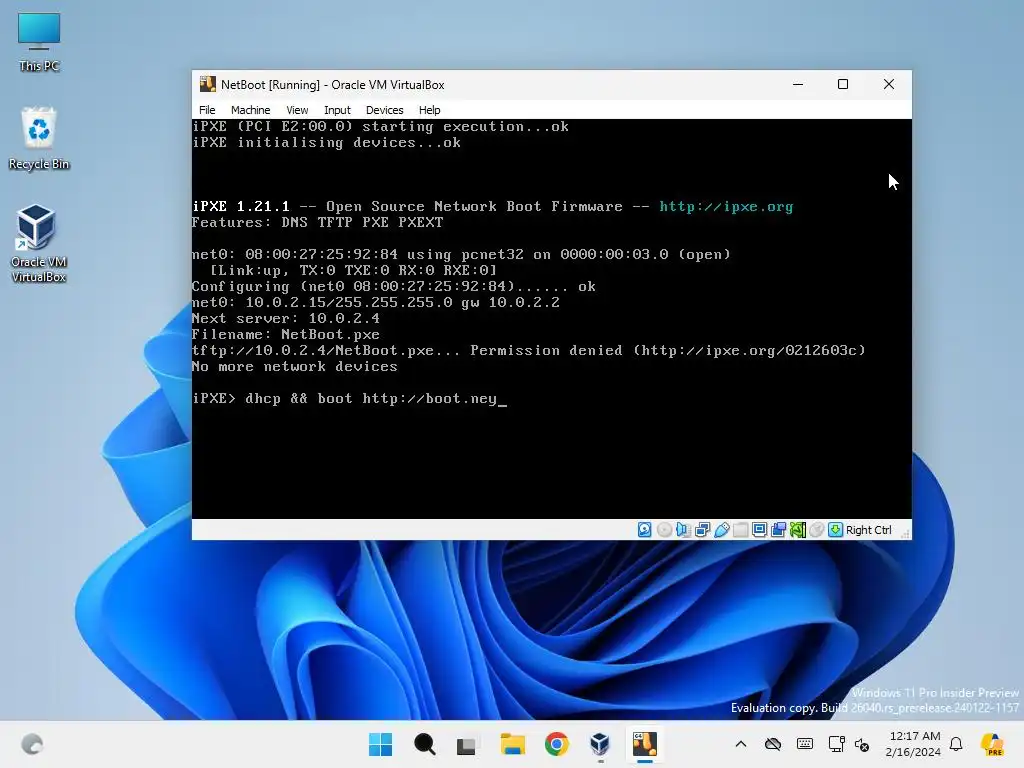Click the recording status icon

tap(778, 530)
